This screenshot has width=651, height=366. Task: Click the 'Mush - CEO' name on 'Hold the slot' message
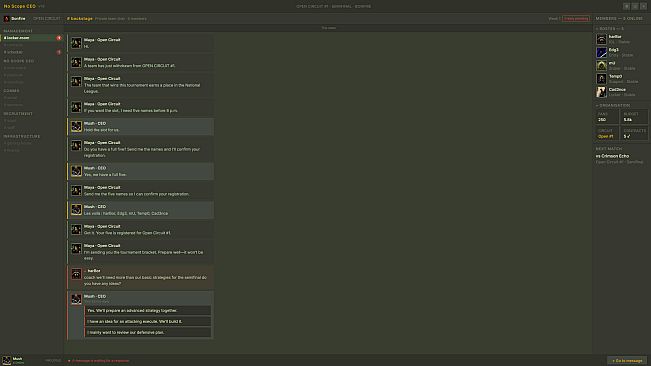point(95,123)
